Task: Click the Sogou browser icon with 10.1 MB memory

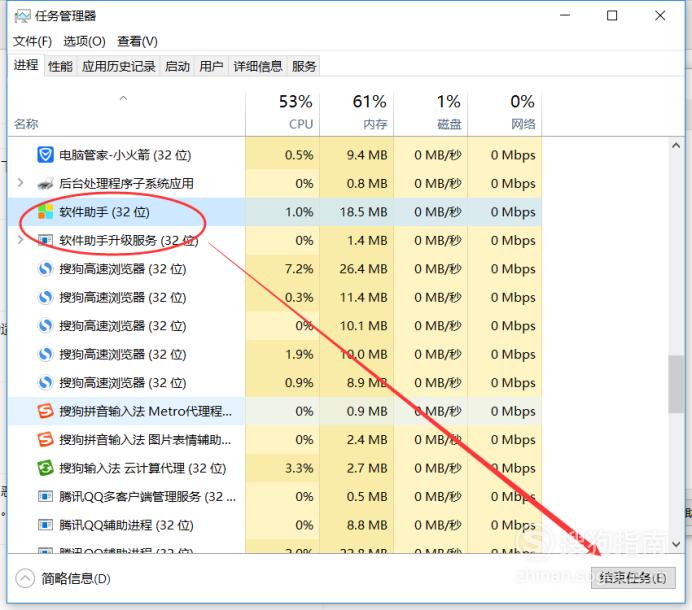Action: [x=45, y=326]
